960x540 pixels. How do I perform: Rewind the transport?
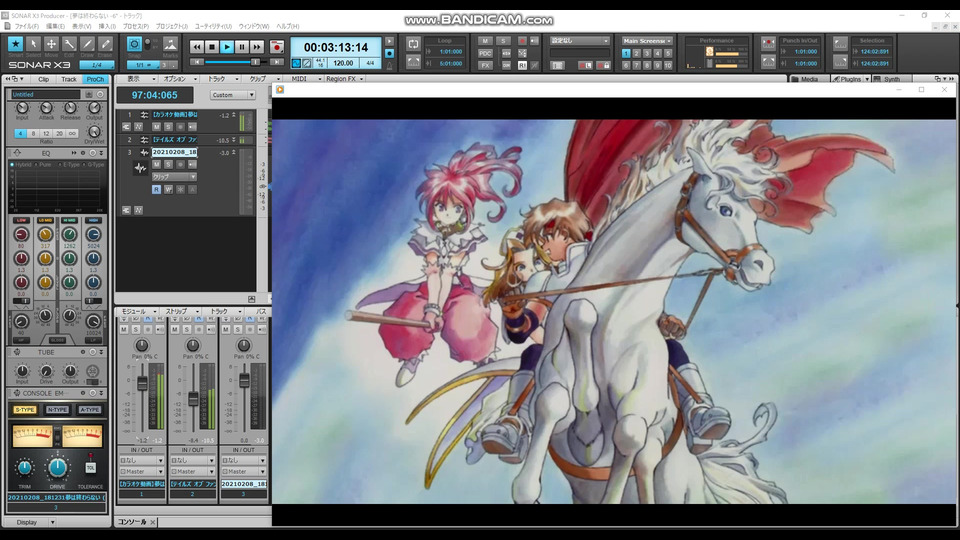click(x=197, y=47)
